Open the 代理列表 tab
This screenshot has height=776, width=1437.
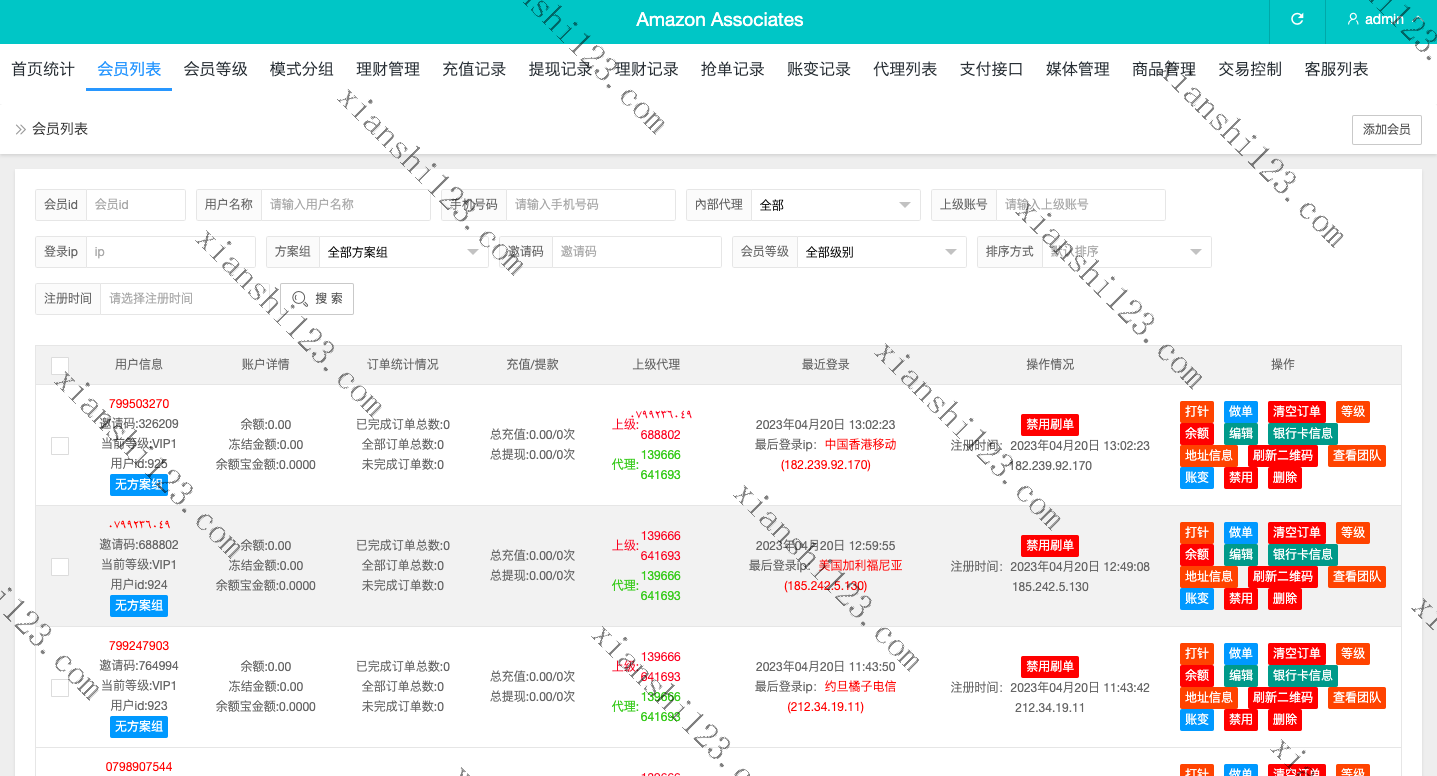(x=905, y=69)
